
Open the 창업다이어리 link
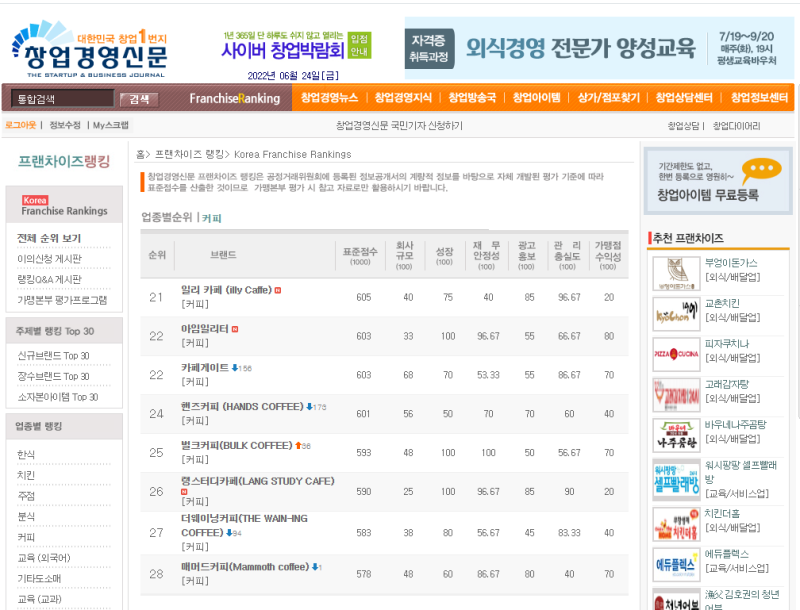[x=736, y=126]
